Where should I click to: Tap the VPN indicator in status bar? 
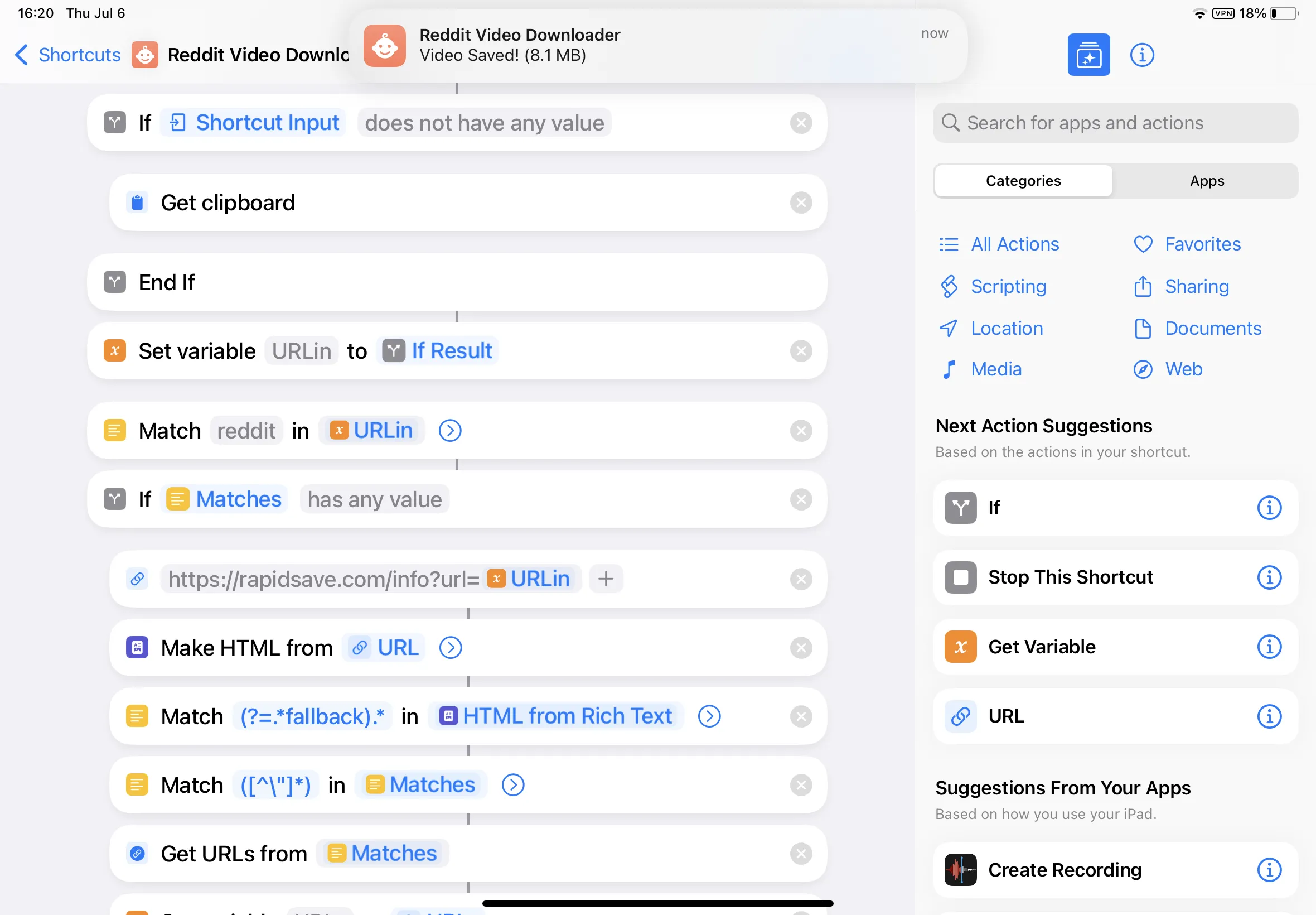pos(1223,13)
